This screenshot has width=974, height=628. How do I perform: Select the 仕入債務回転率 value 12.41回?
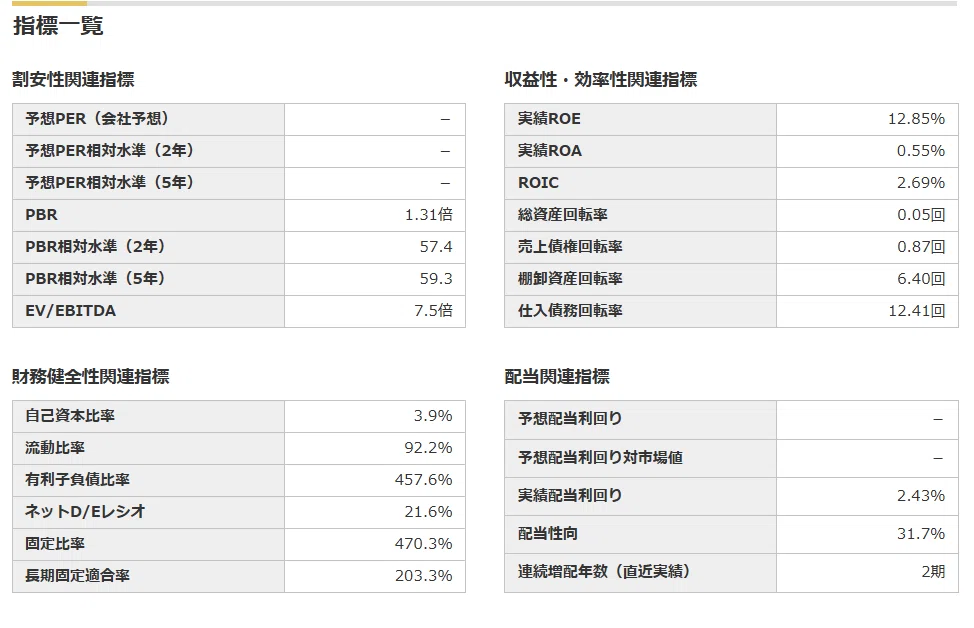click(917, 311)
